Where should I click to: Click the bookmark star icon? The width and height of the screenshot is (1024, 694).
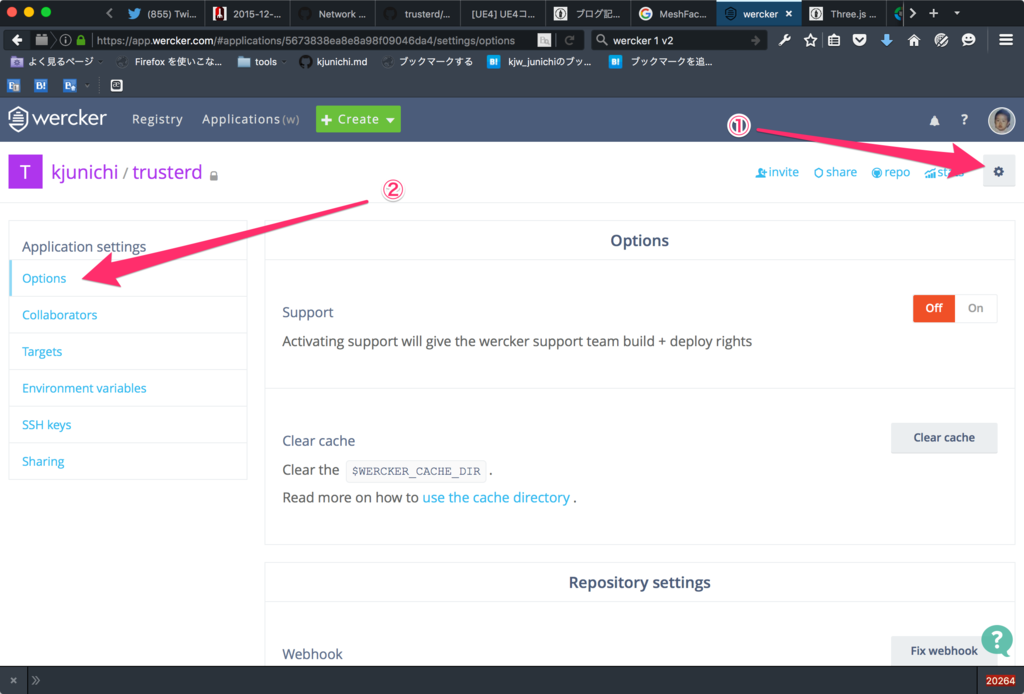[x=810, y=40]
